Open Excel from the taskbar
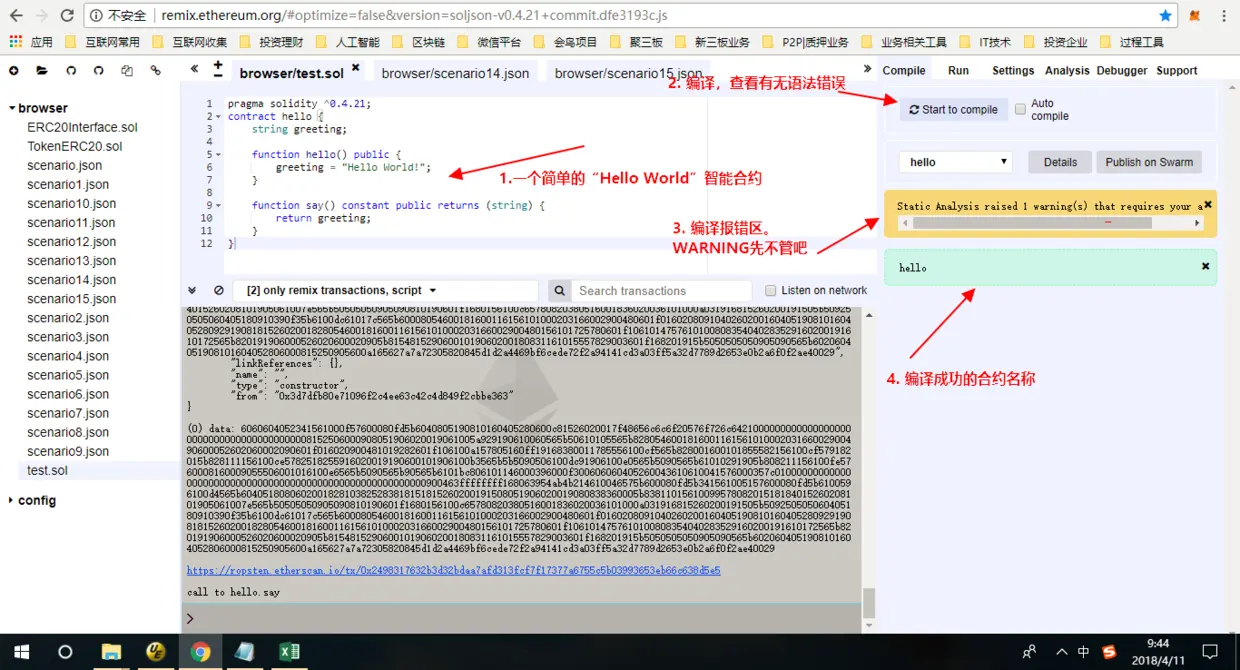This screenshot has width=1240, height=670. click(x=290, y=651)
